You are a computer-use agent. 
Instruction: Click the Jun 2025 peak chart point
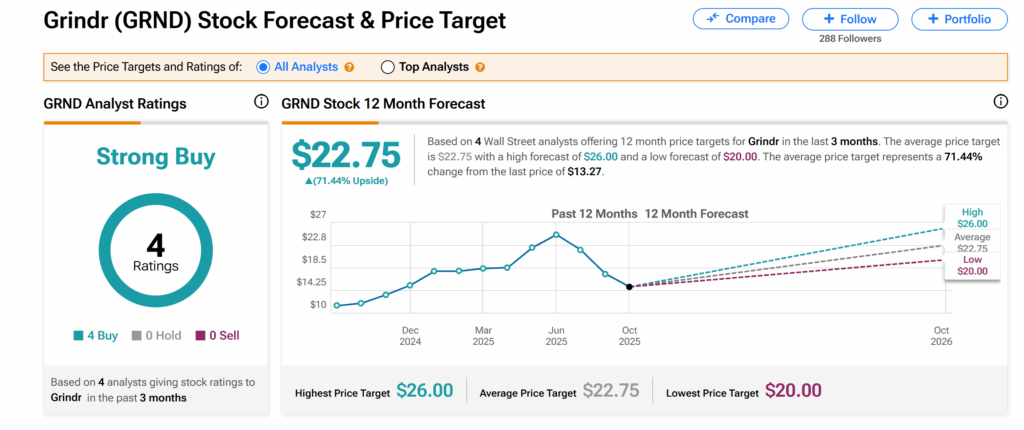(x=556, y=235)
